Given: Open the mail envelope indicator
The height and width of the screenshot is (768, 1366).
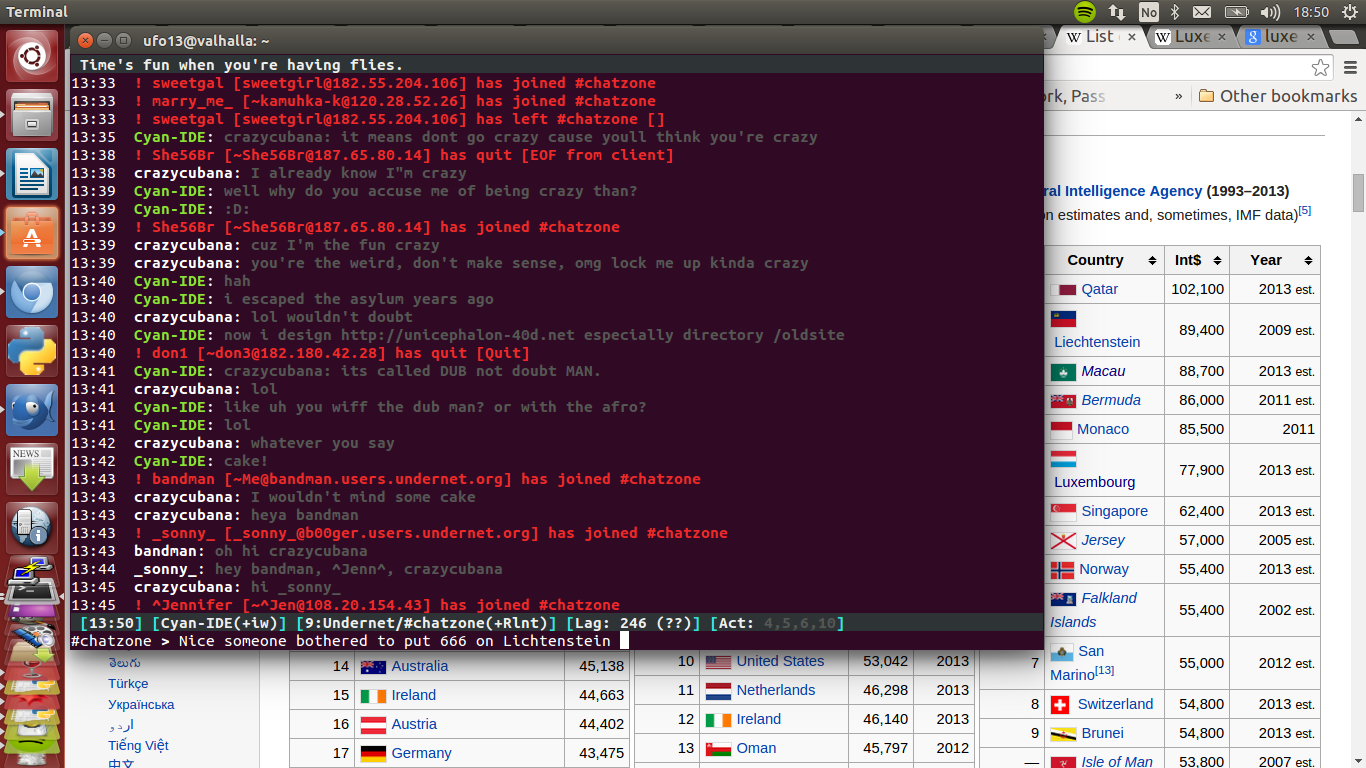Looking at the screenshot, I should 1202,12.
